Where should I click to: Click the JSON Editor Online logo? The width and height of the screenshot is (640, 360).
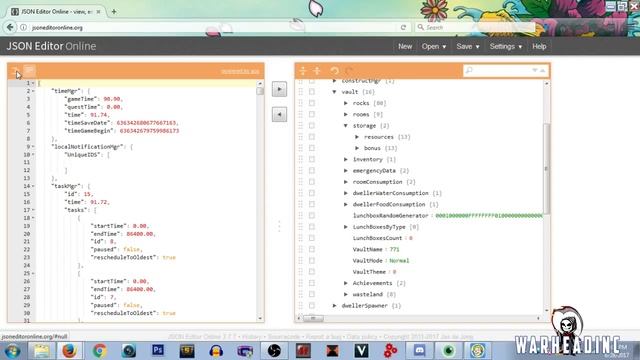click(x=51, y=46)
